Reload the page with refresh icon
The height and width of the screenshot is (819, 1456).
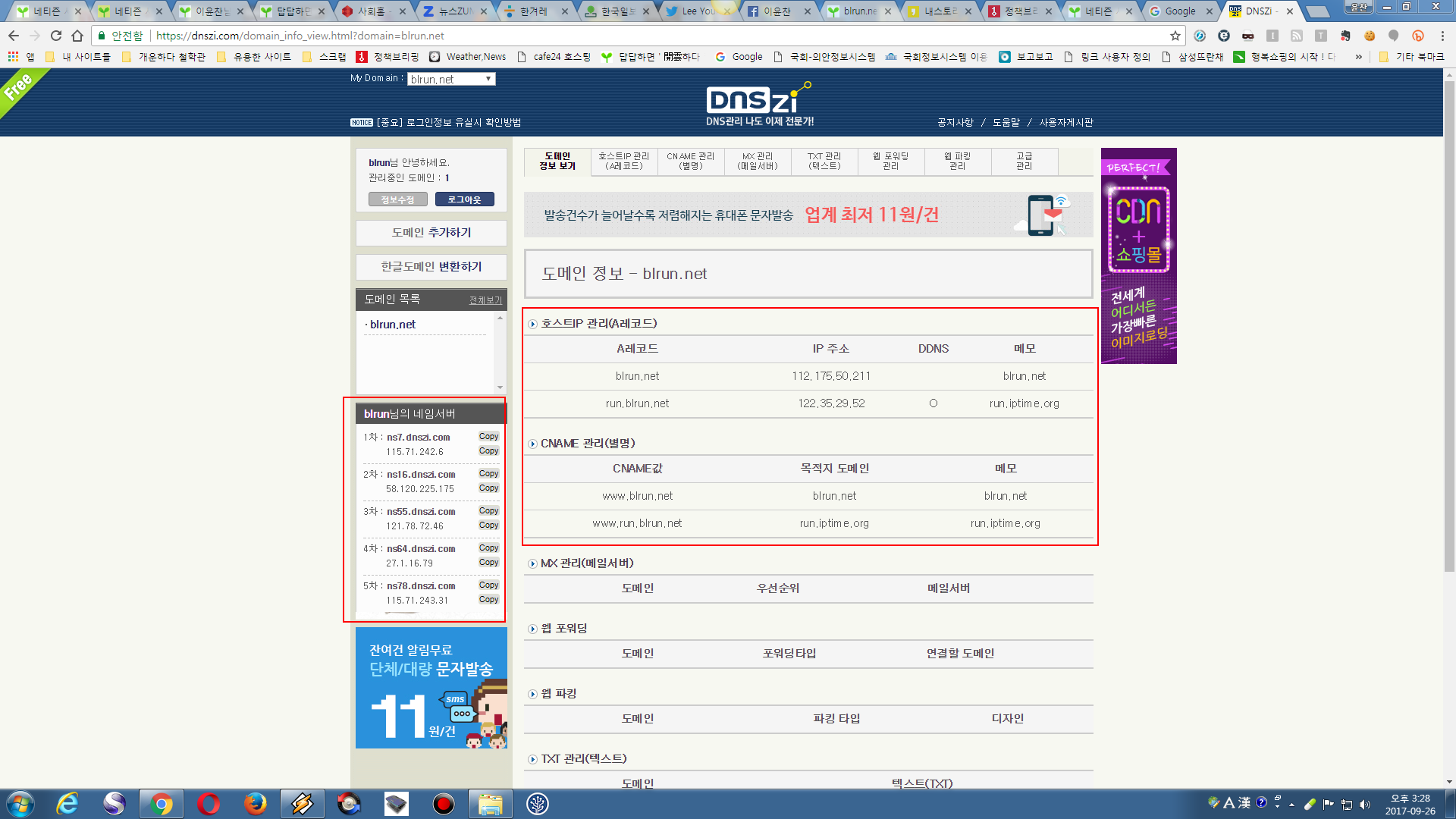pyautogui.click(x=56, y=36)
